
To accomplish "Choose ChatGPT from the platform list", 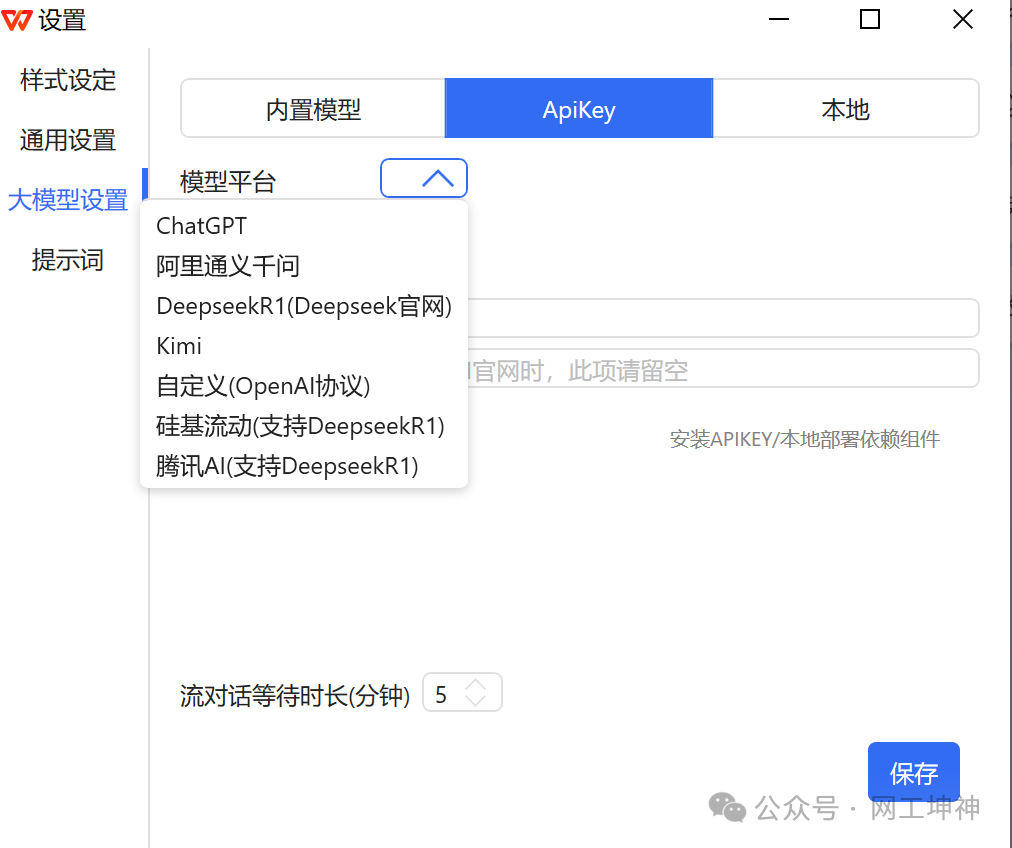I will pyautogui.click(x=303, y=226).
